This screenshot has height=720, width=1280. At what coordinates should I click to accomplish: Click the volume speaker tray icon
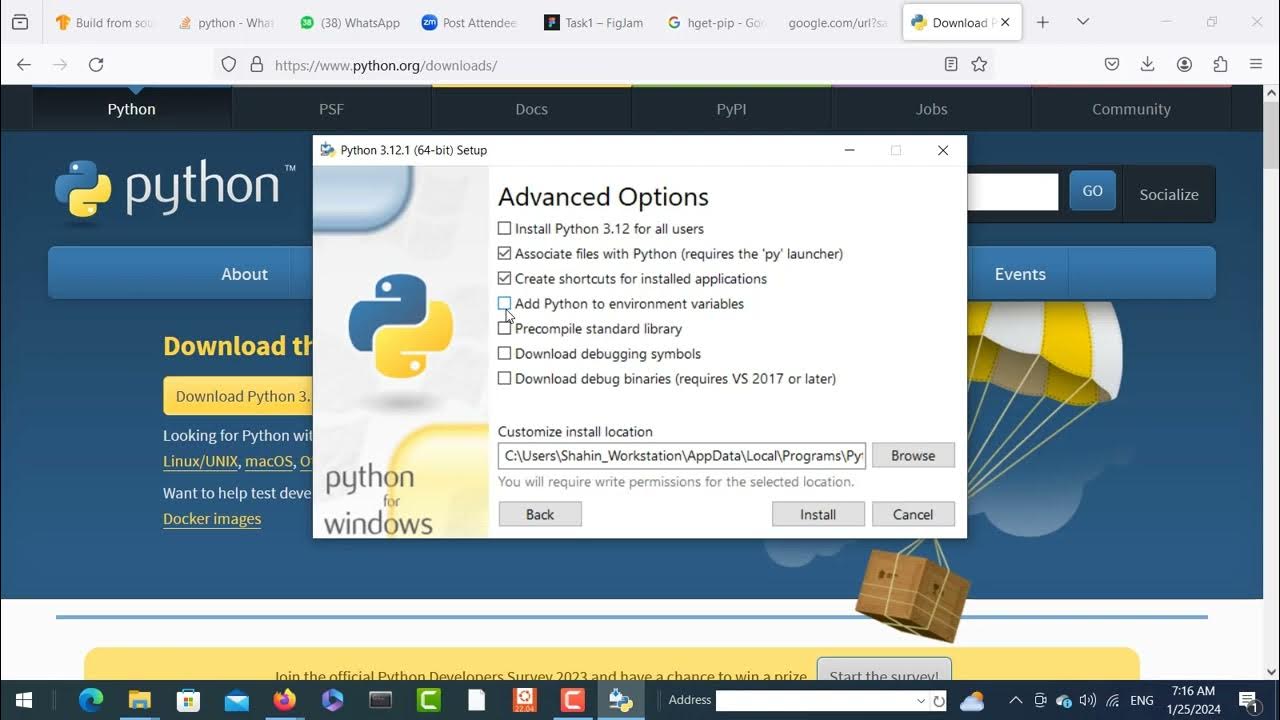click(x=1087, y=700)
